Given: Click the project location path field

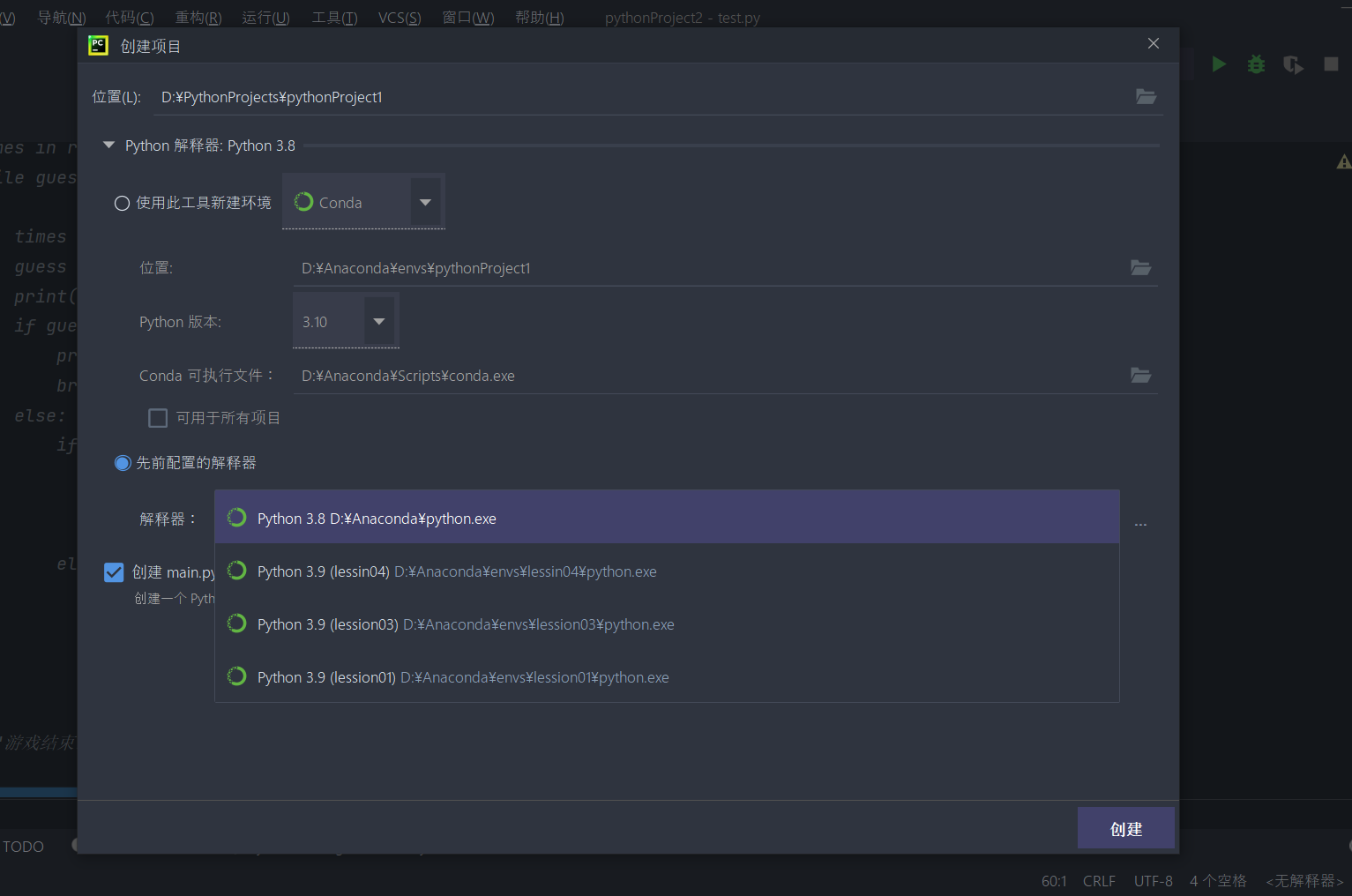Looking at the screenshot, I should coord(635,97).
